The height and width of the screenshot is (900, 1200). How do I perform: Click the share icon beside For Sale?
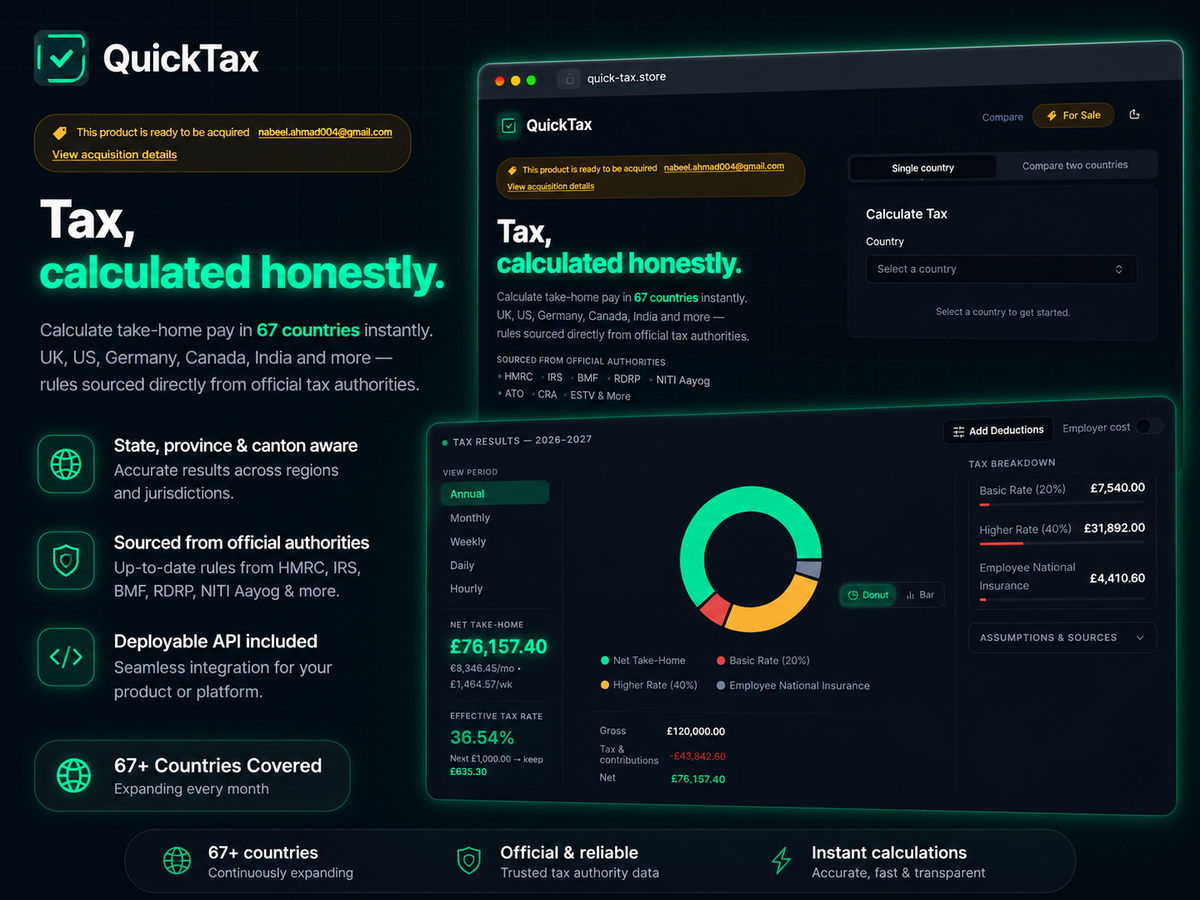click(x=1134, y=115)
